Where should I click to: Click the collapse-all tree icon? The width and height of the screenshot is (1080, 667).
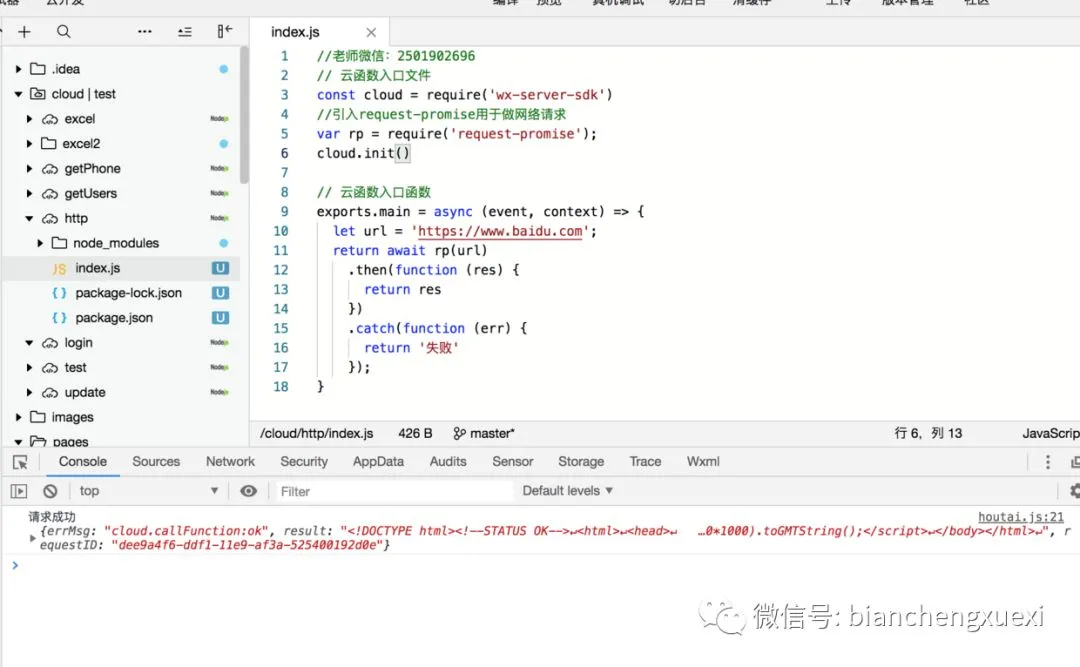[x=185, y=32]
